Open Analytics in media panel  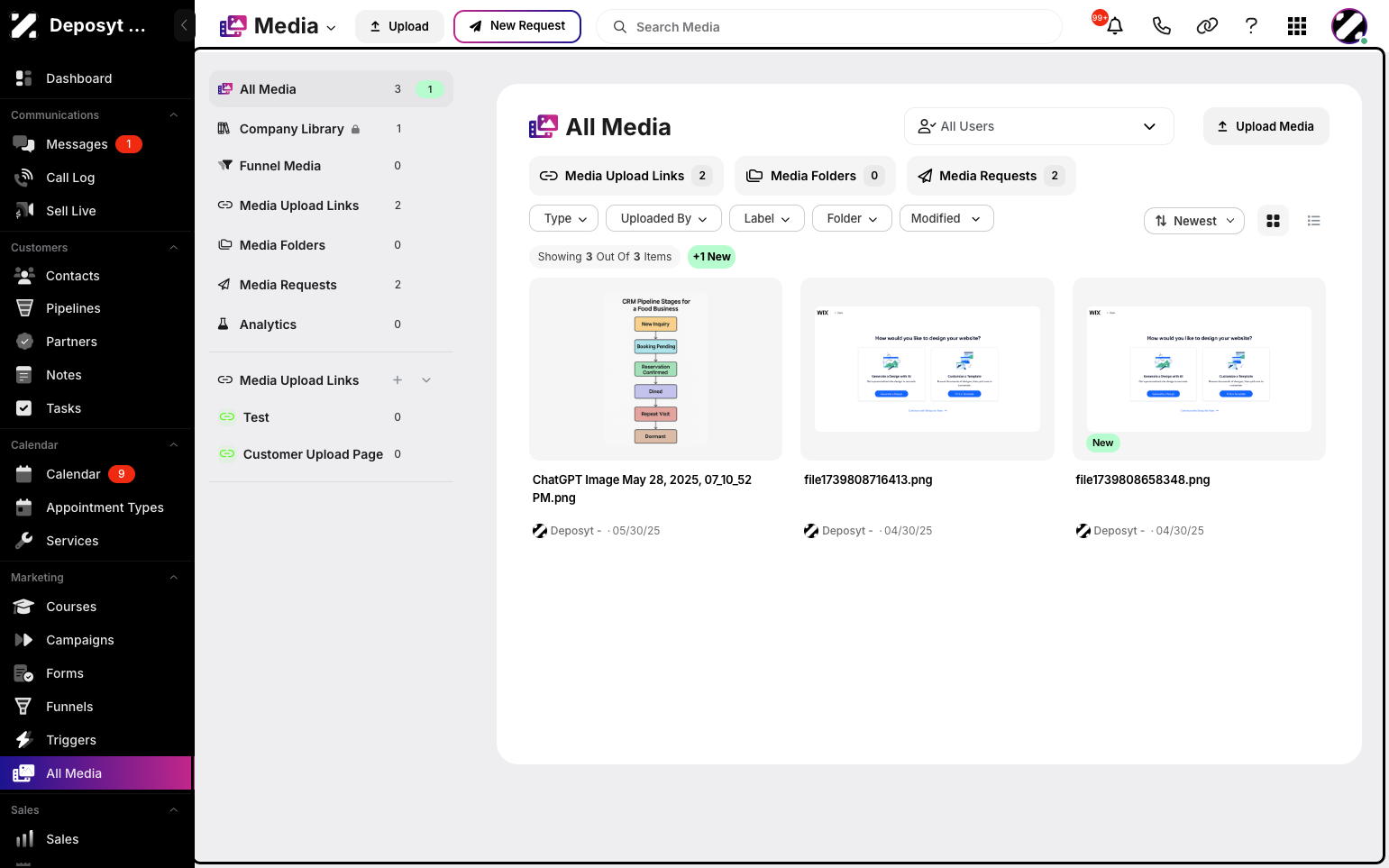331,324
